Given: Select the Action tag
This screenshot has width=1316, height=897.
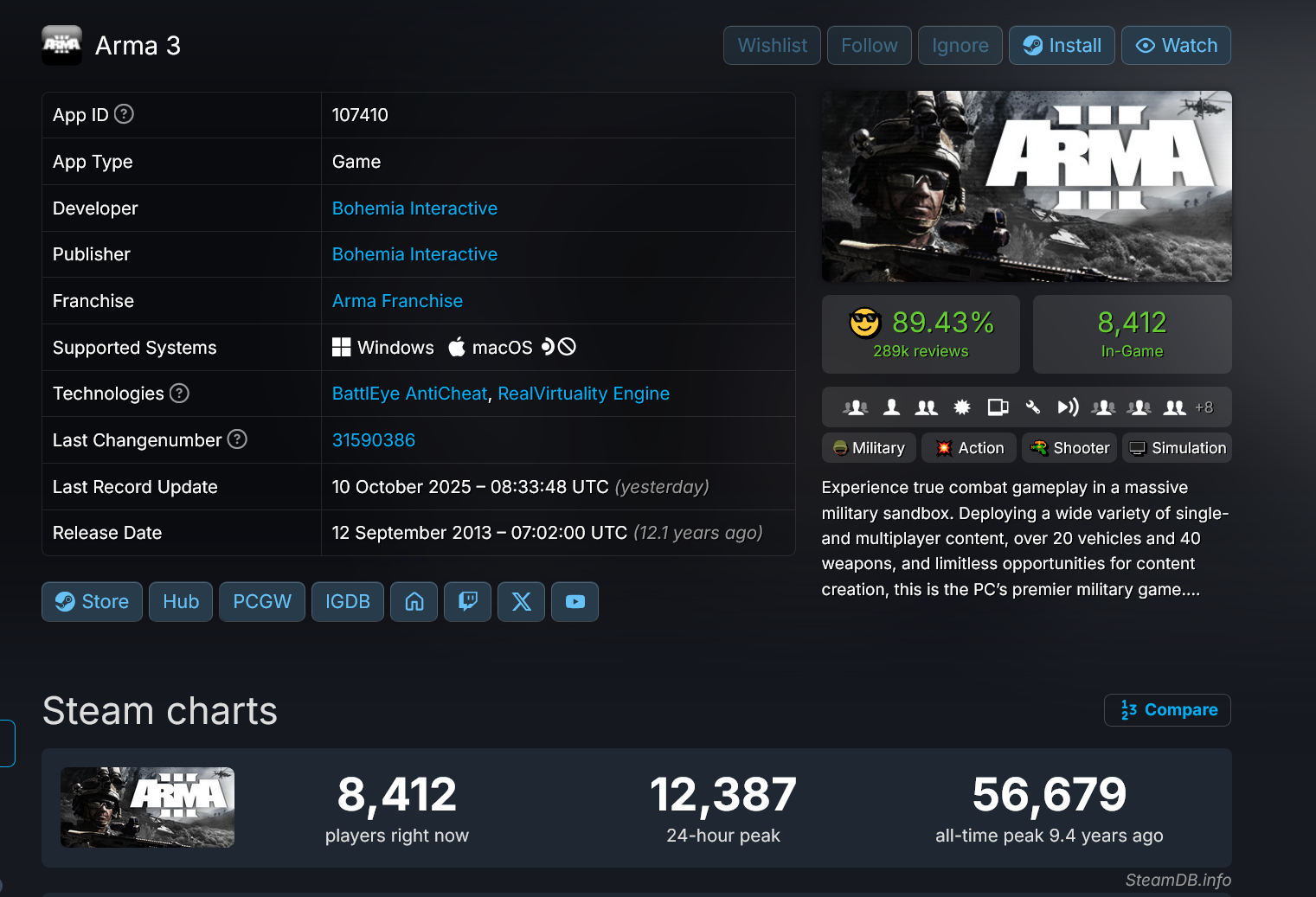Looking at the screenshot, I should (969, 448).
